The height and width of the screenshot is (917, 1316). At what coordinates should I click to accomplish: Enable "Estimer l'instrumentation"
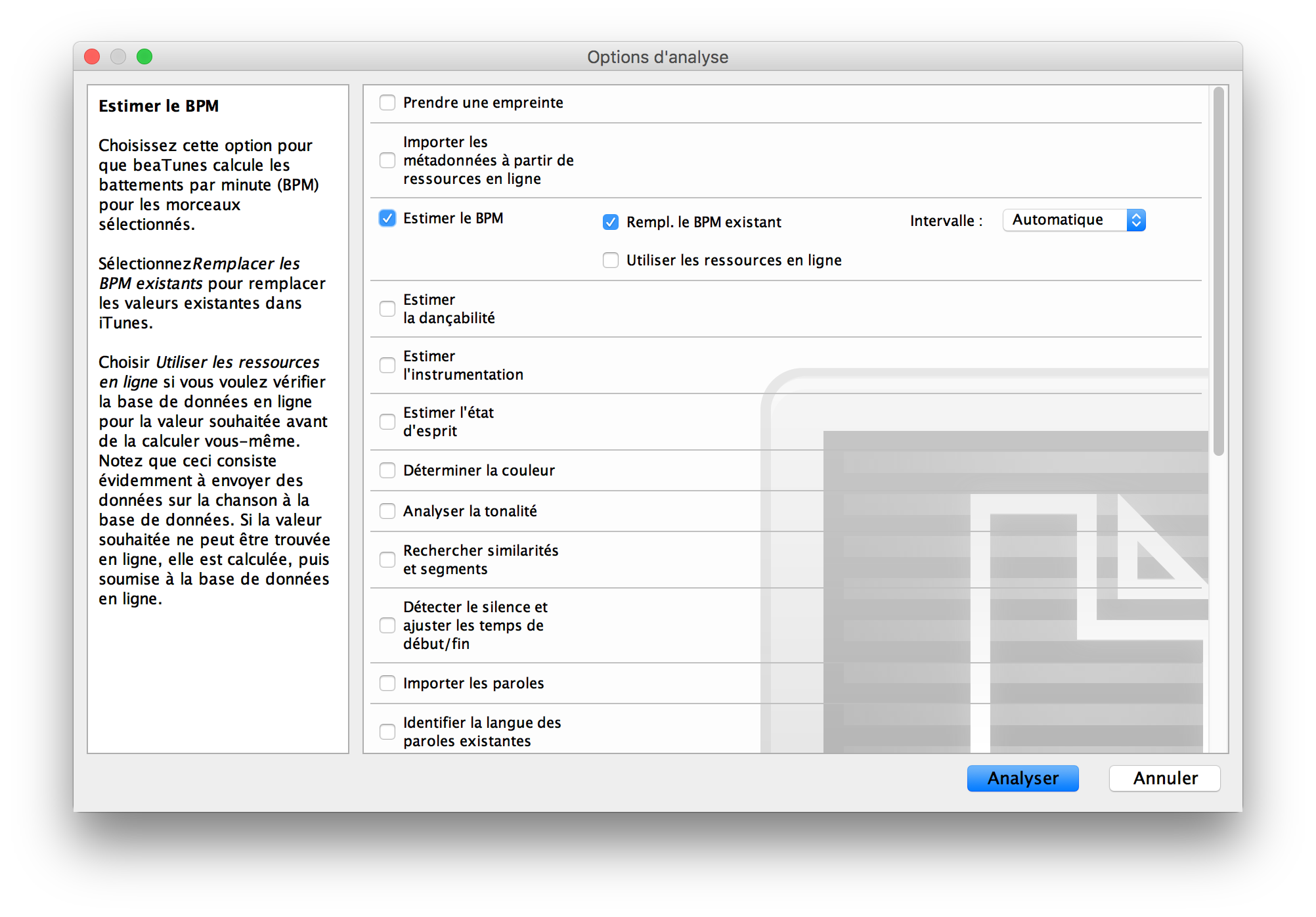(387, 365)
